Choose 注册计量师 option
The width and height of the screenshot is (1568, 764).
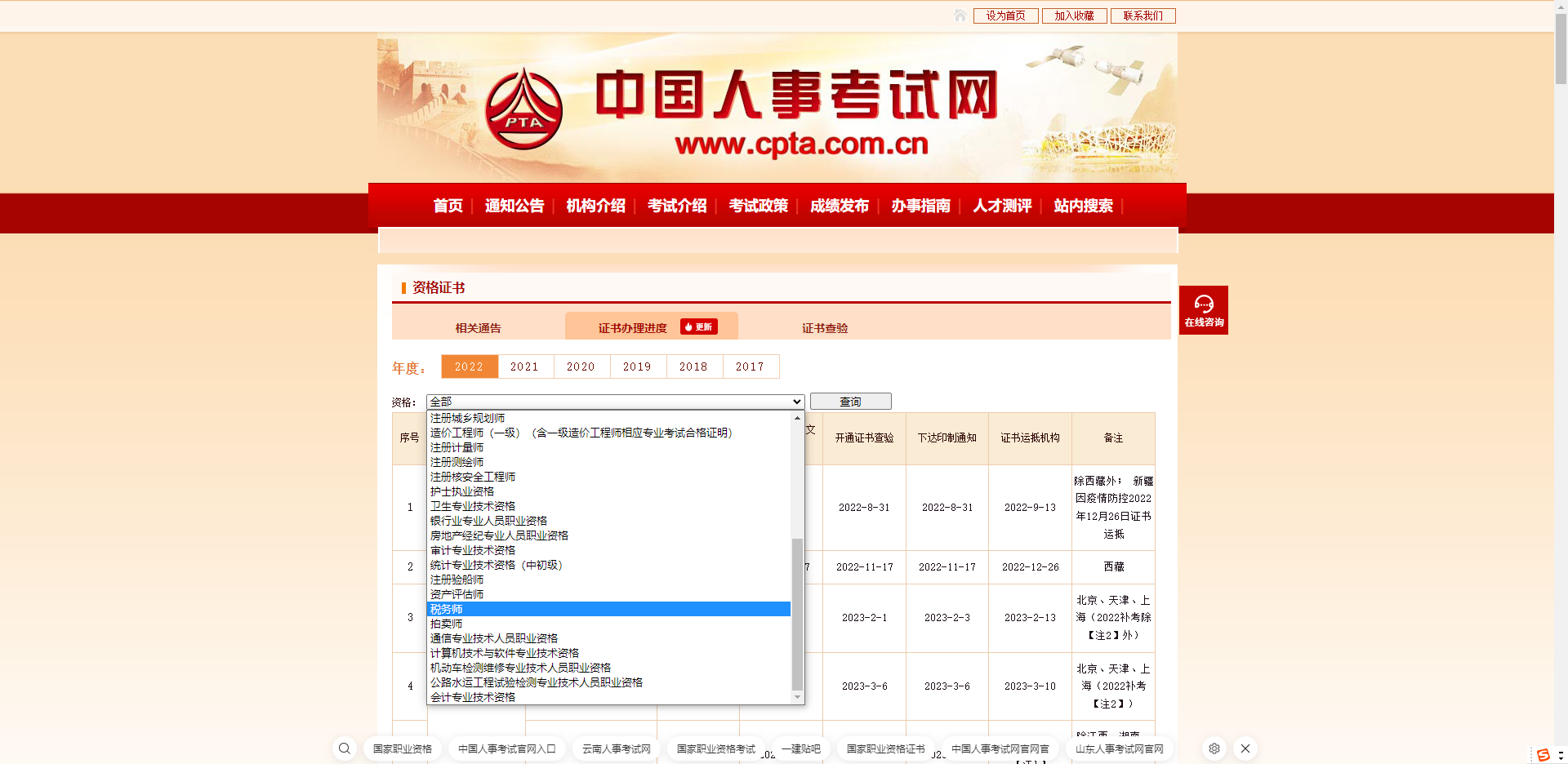point(609,447)
